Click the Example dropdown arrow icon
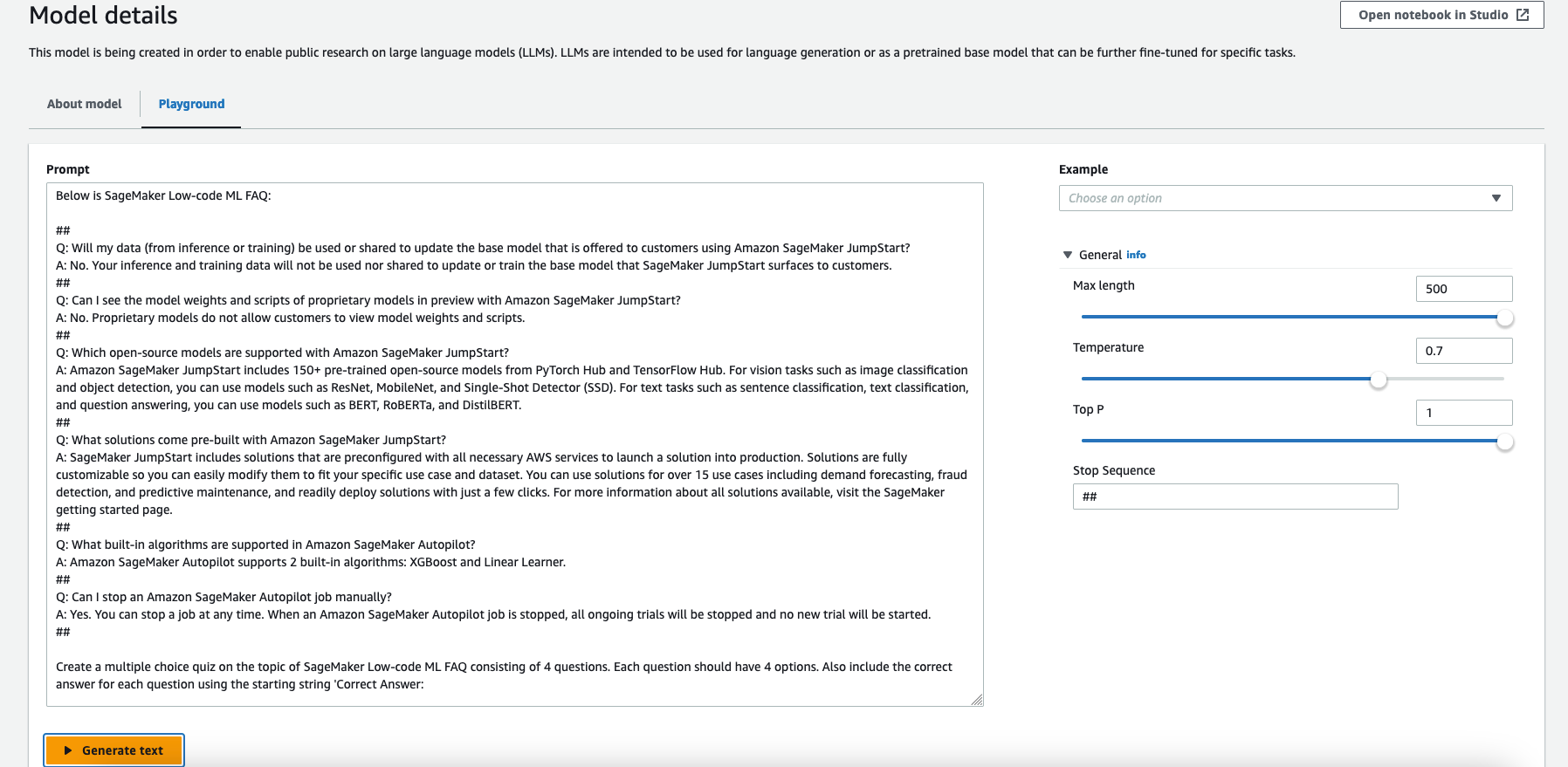The width and height of the screenshot is (1568, 767). point(1496,198)
